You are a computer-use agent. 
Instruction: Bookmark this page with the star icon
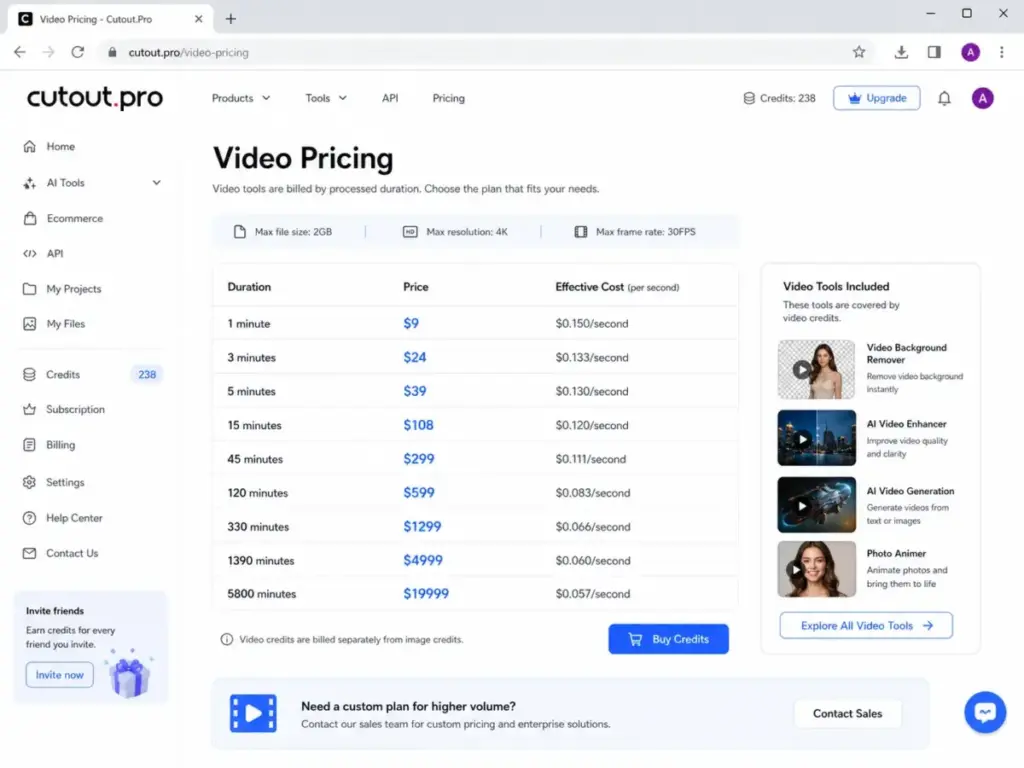pyautogui.click(x=859, y=52)
